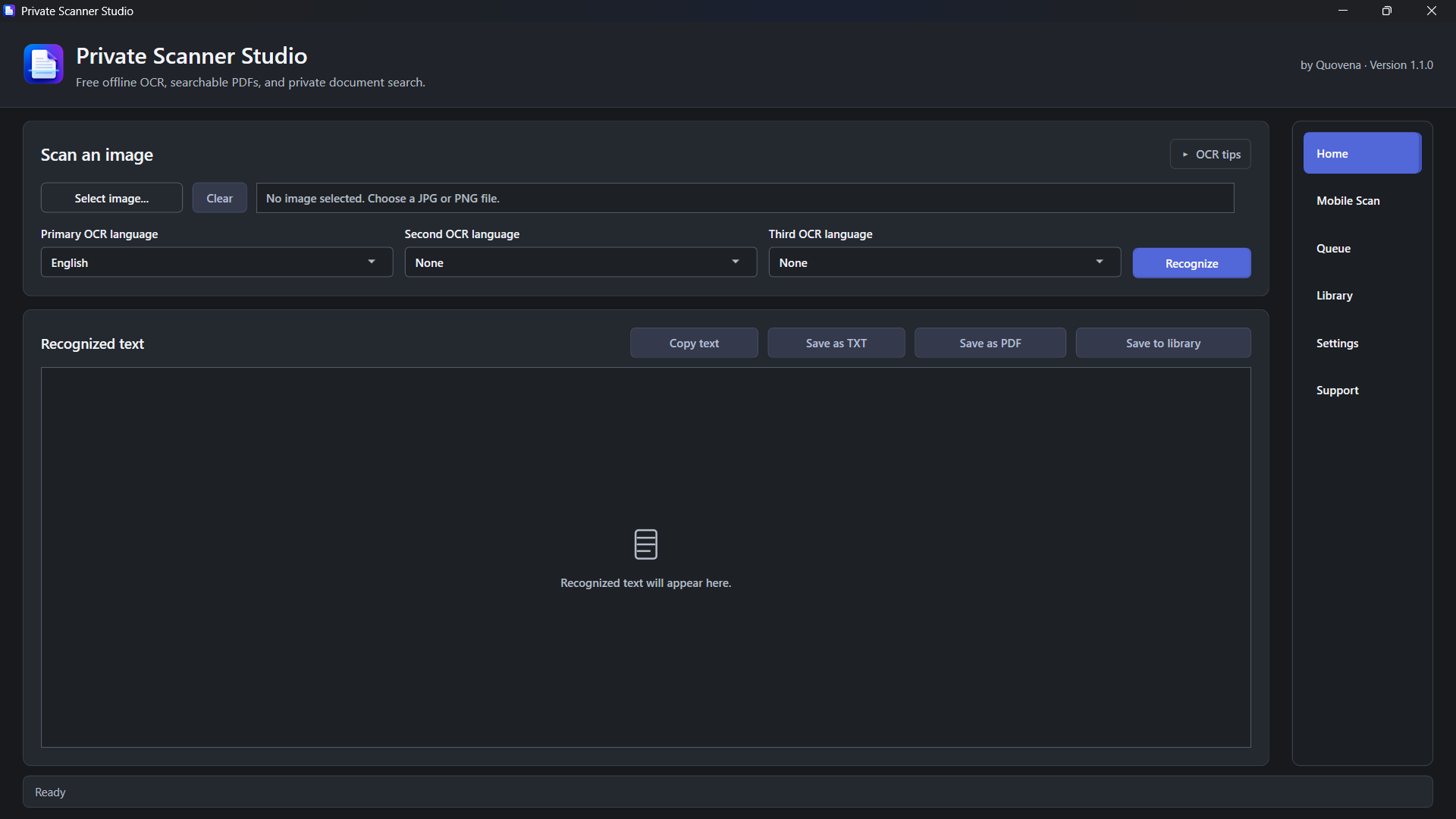Click the app subtitle about free offline OCR
The height and width of the screenshot is (819, 1456).
250,82
